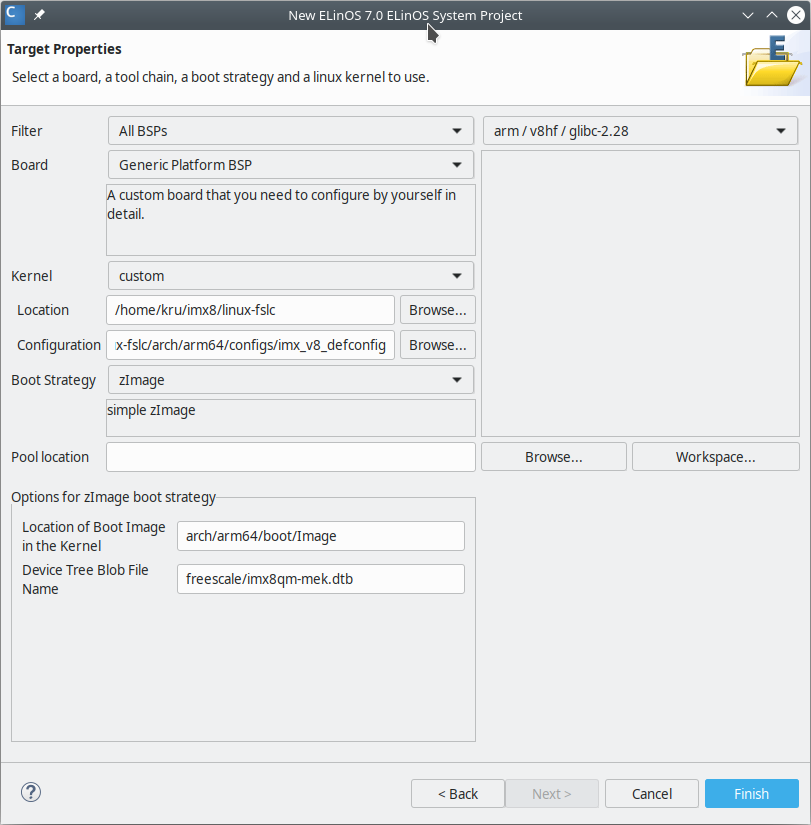Browse for kernel Configuration file
This screenshot has width=811, height=825.
(x=437, y=345)
